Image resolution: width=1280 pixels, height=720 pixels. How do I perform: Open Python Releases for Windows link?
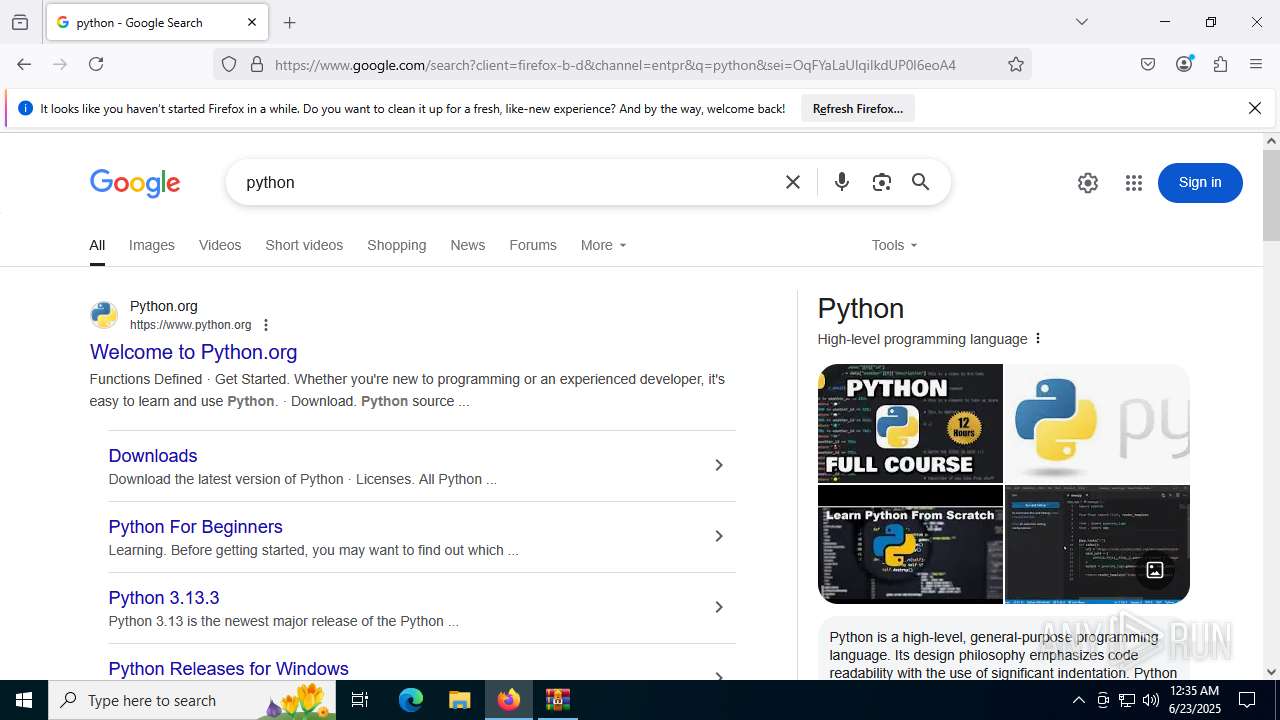coord(228,669)
